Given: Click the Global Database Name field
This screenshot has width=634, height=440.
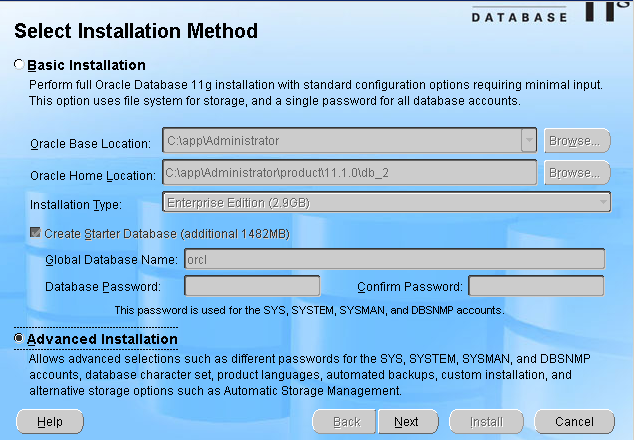Looking at the screenshot, I should 395,259.
